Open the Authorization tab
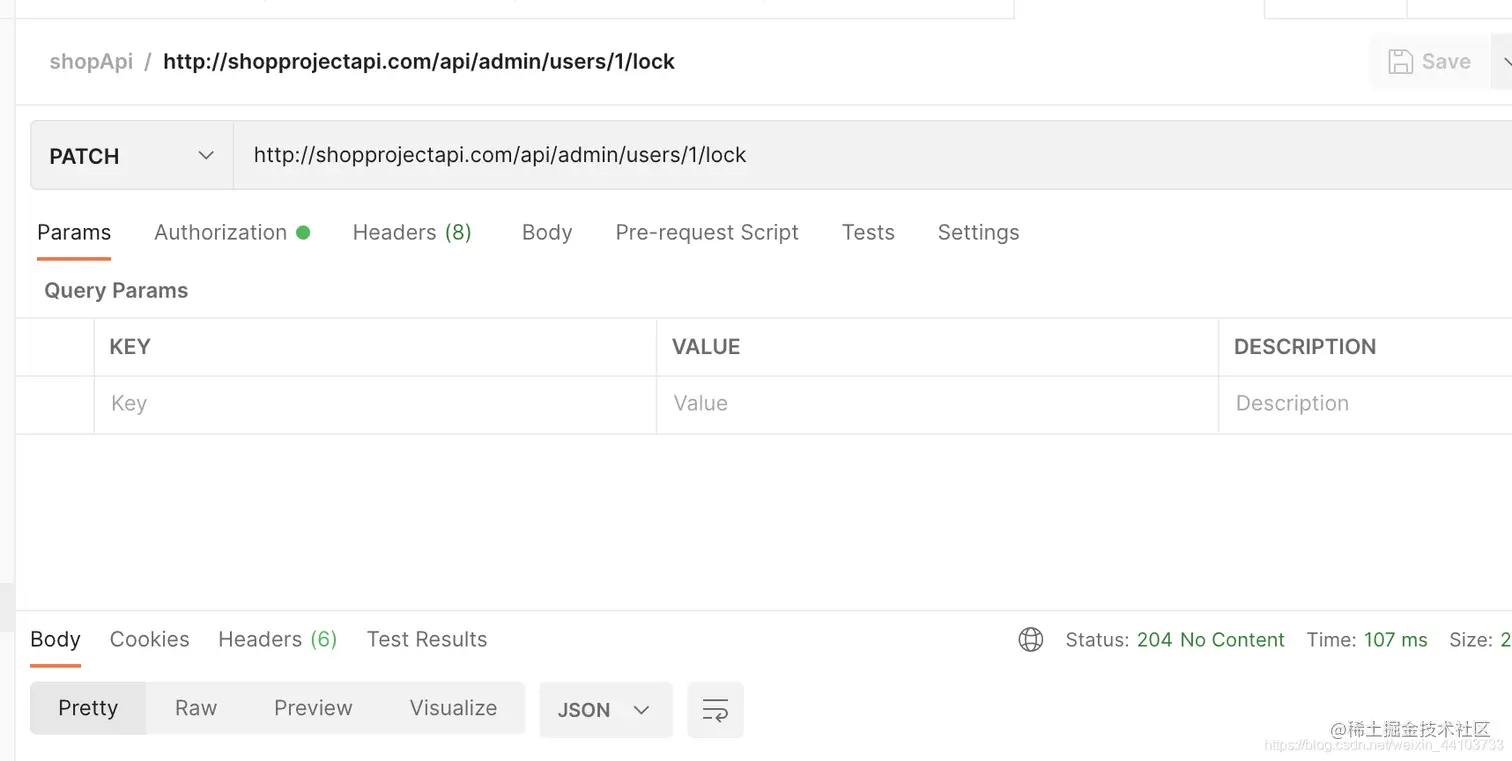 coord(232,233)
